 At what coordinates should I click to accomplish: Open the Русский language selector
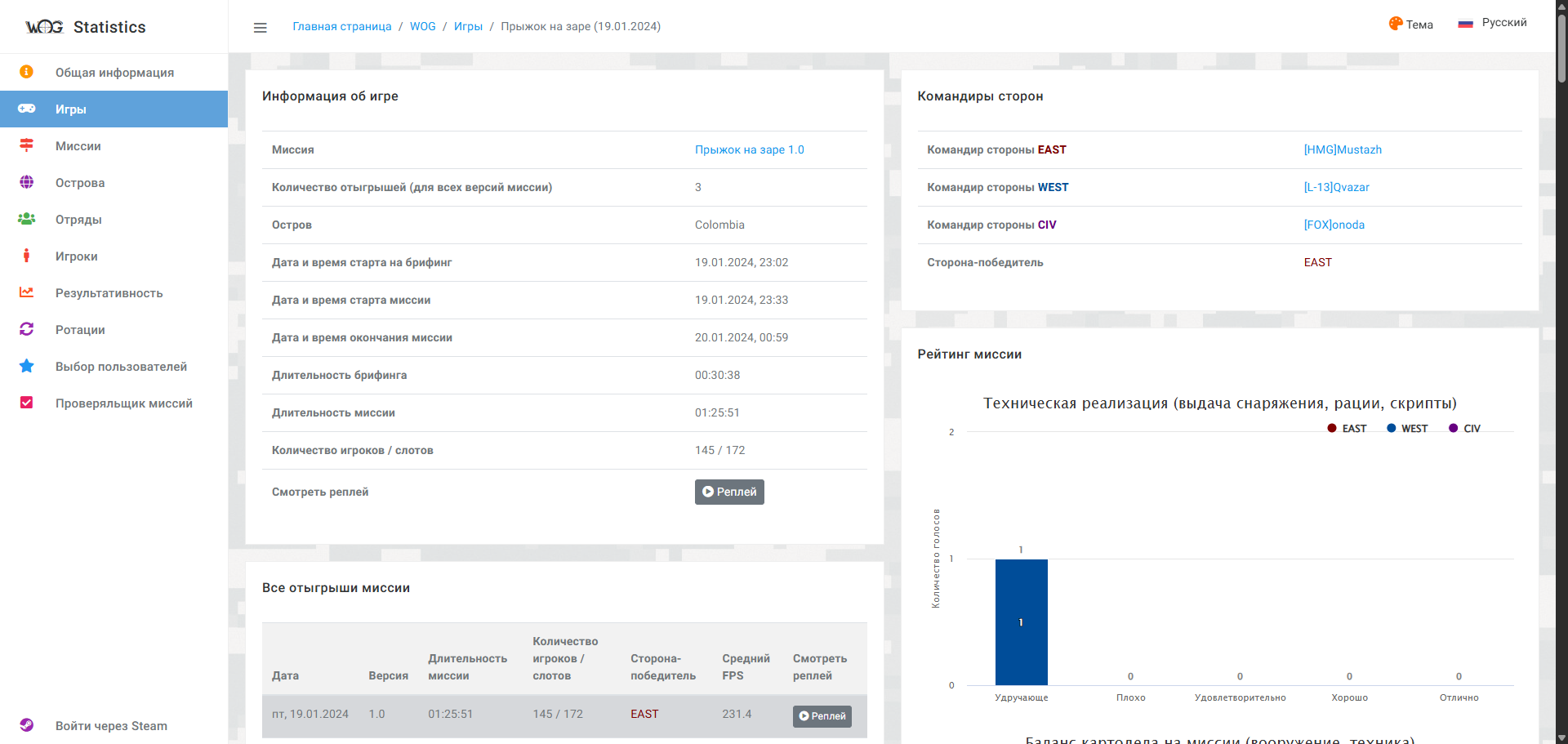[1492, 23]
